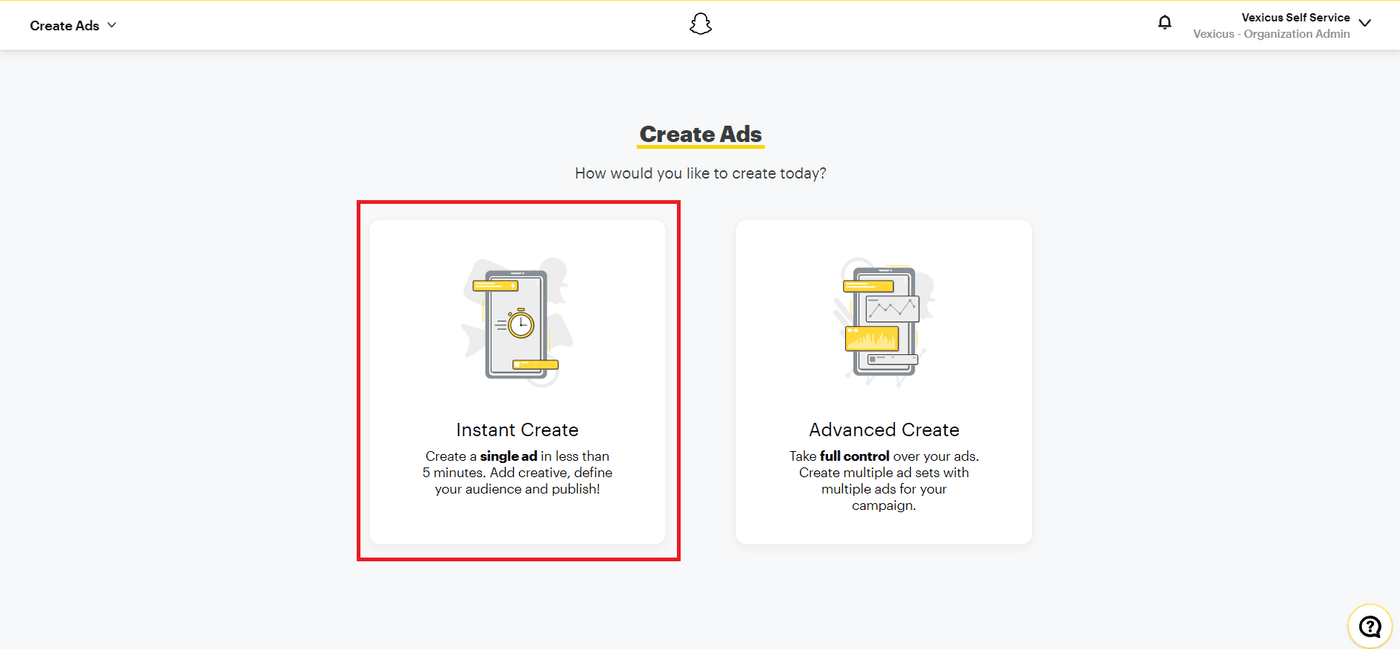
Task: Click the Advanced Create description text
Action: [x=884, y=480]
